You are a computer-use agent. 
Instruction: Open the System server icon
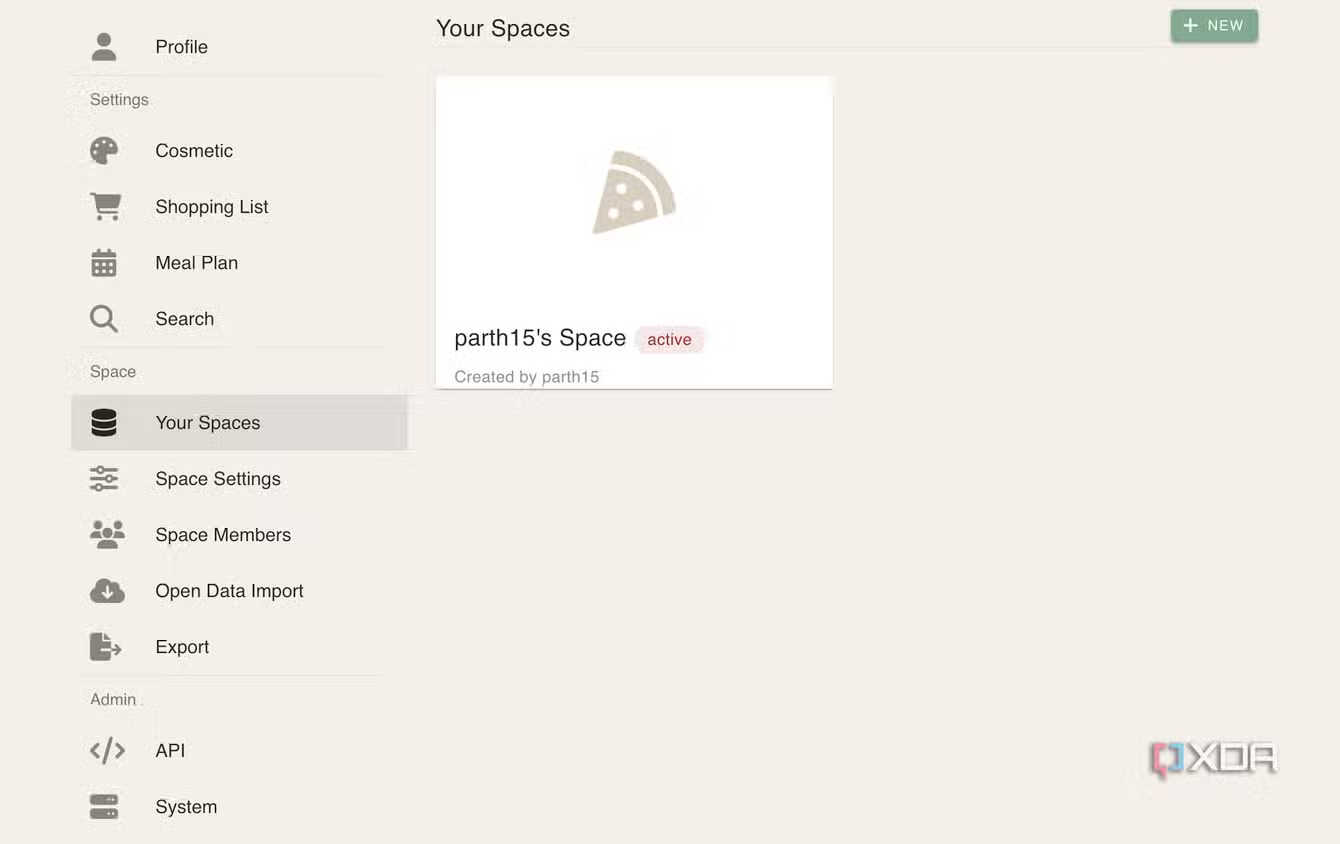click(x=104, y=807)
